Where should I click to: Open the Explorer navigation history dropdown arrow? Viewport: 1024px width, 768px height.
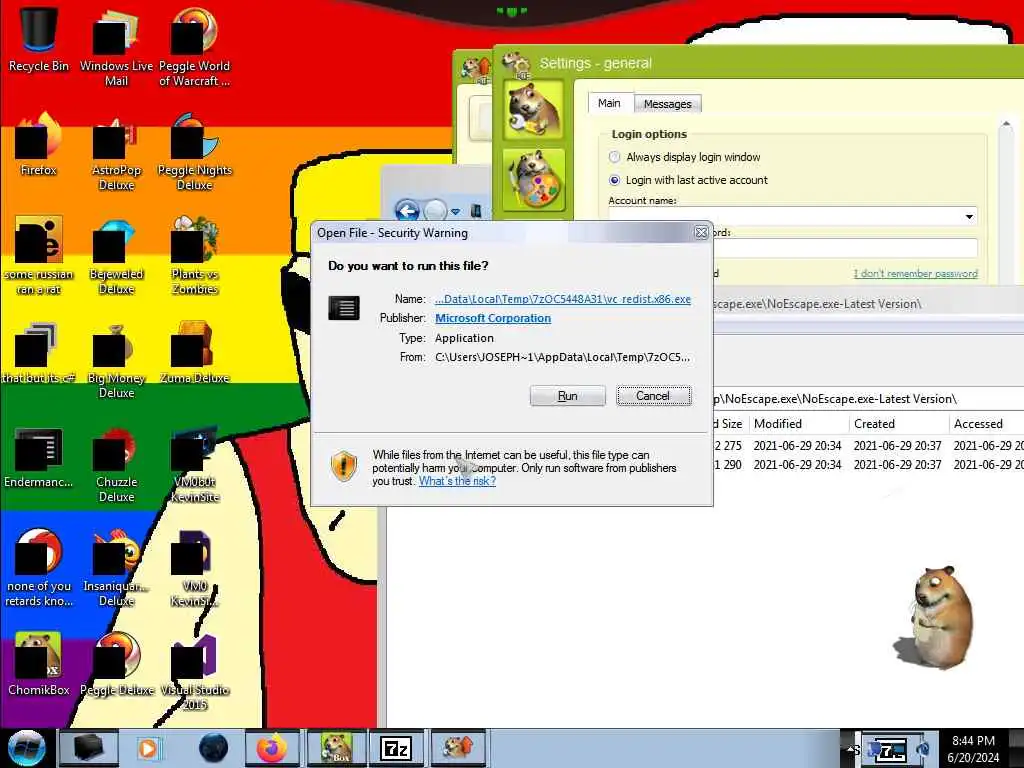click(x=456, y=212)
